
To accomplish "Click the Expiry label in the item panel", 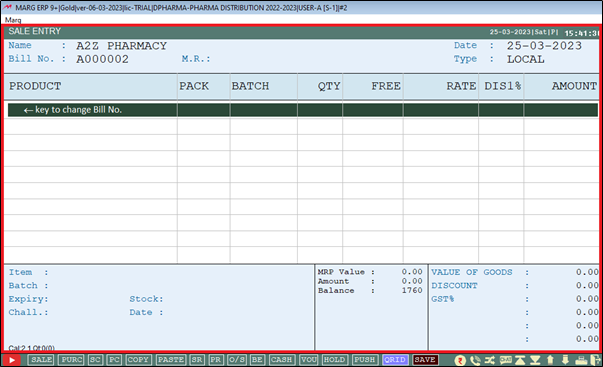I will coord(28,299).
